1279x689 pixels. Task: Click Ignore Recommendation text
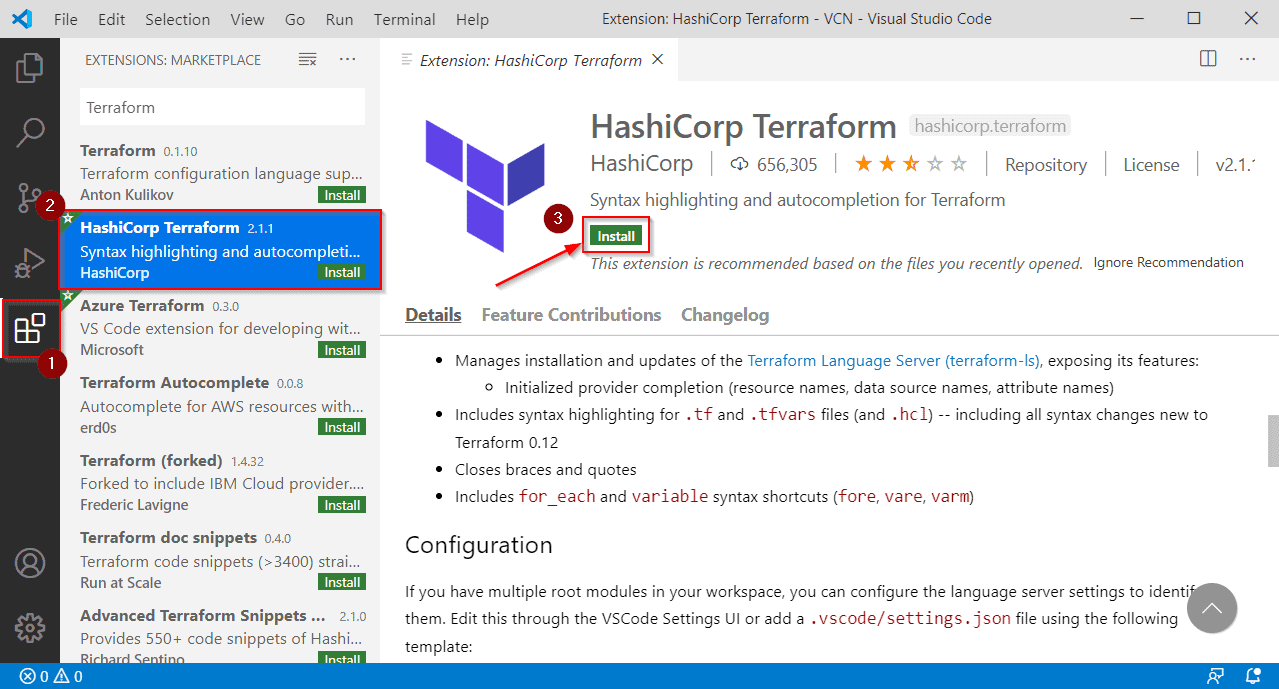1167,261
